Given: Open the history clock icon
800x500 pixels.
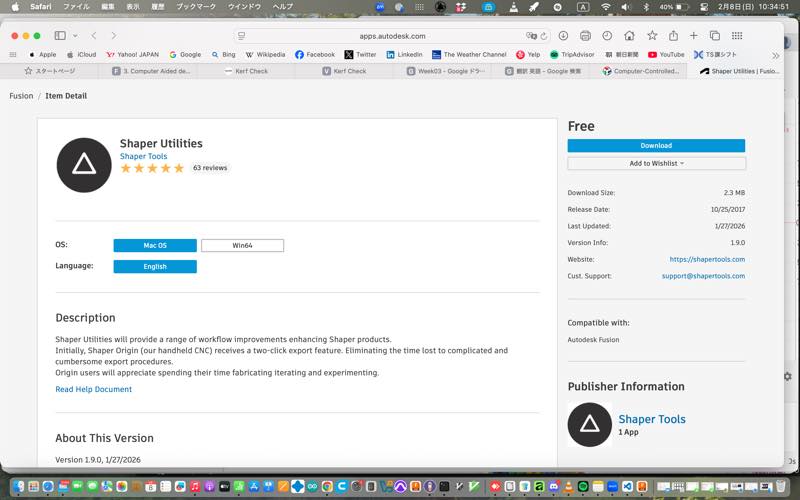Looking at the screenshot, I should [607, 36].
